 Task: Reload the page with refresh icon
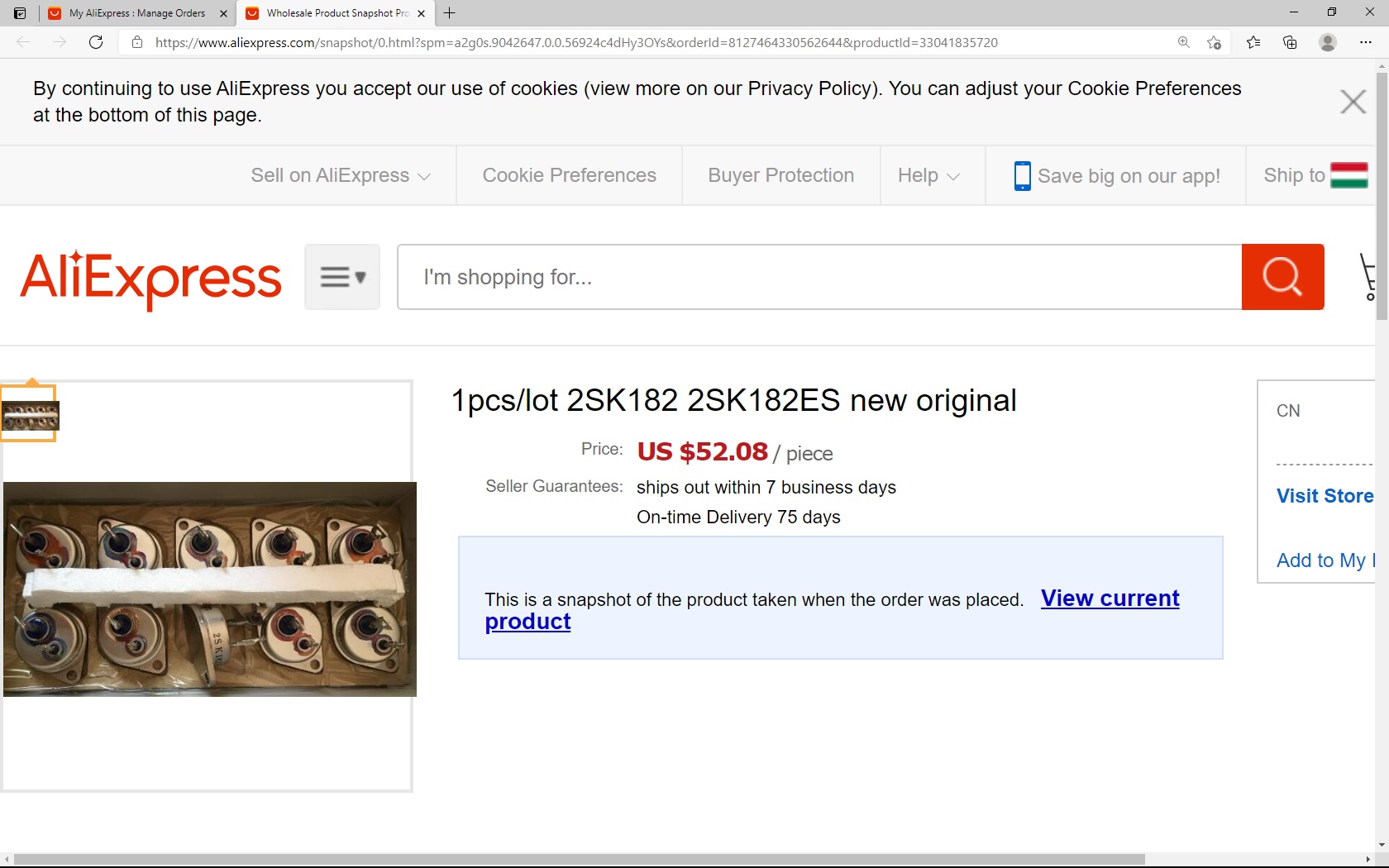point(96,42)
